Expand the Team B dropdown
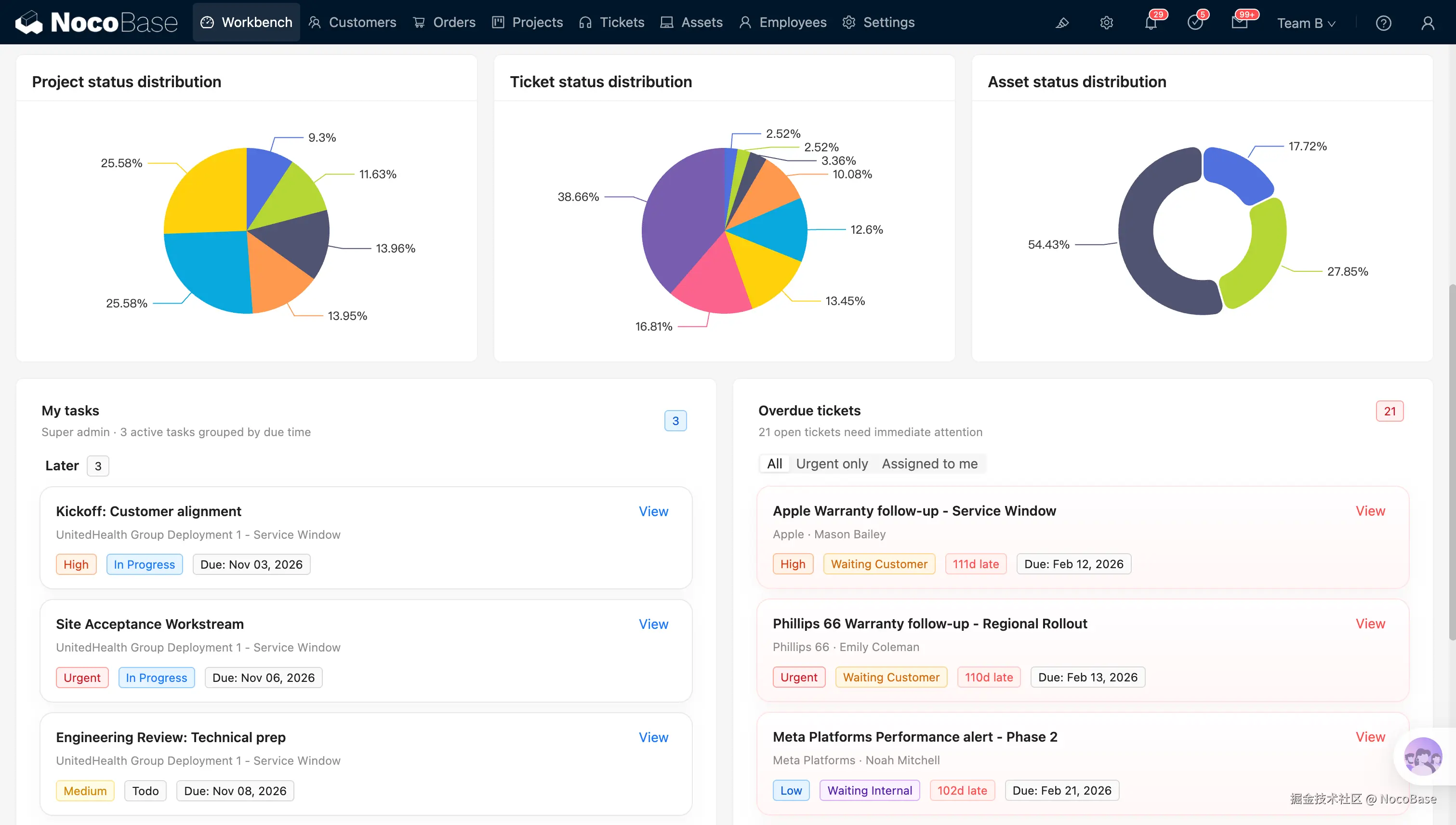This screenshot has height=825, width=1456. click(x=1306, y=23)
